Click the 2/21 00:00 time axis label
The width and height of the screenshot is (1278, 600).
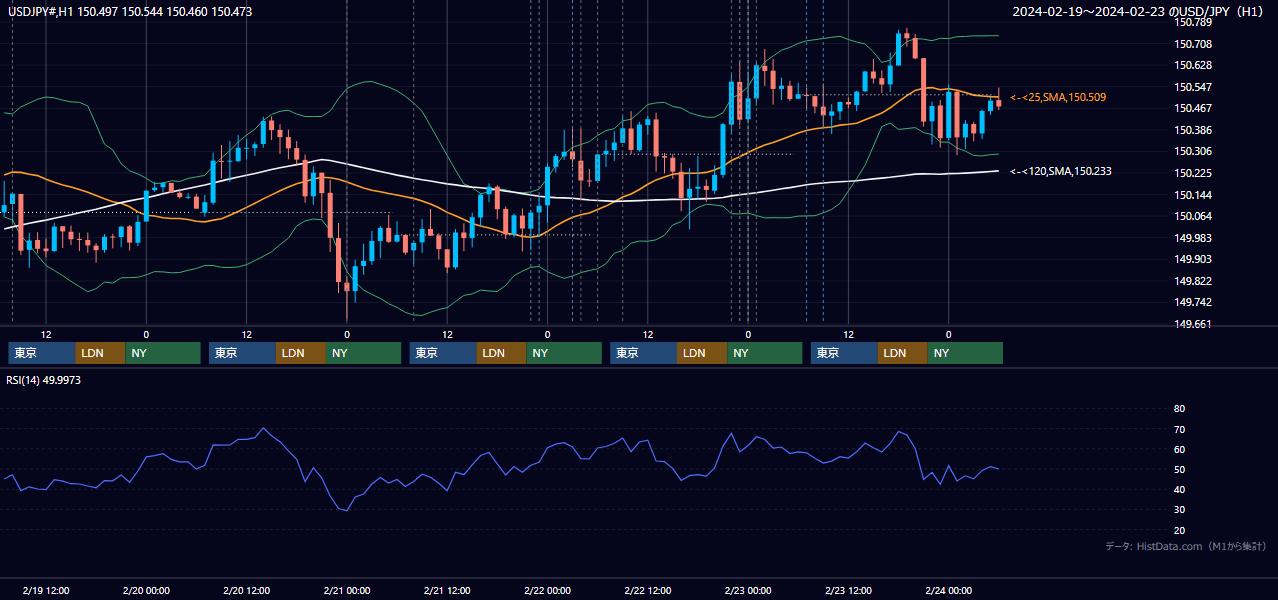pyautogui.click(x=347, y=590)
